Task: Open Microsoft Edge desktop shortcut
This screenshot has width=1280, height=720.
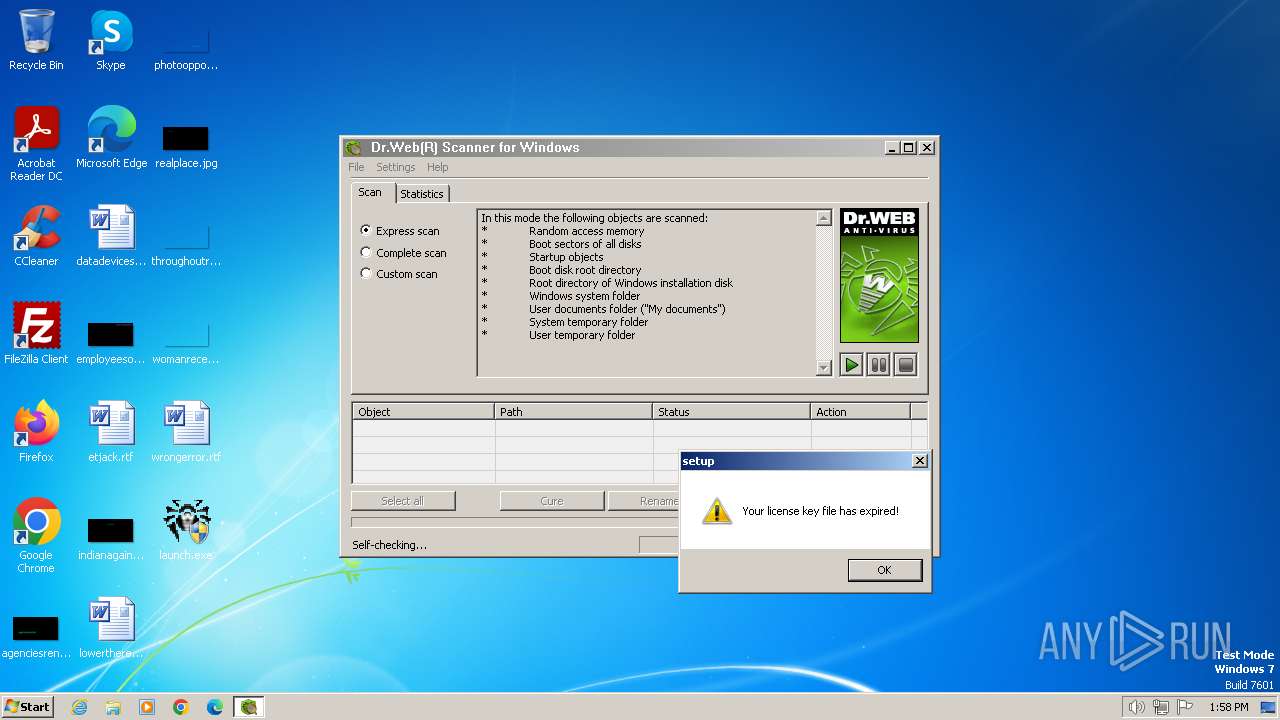Action: [x=111, y=138]
